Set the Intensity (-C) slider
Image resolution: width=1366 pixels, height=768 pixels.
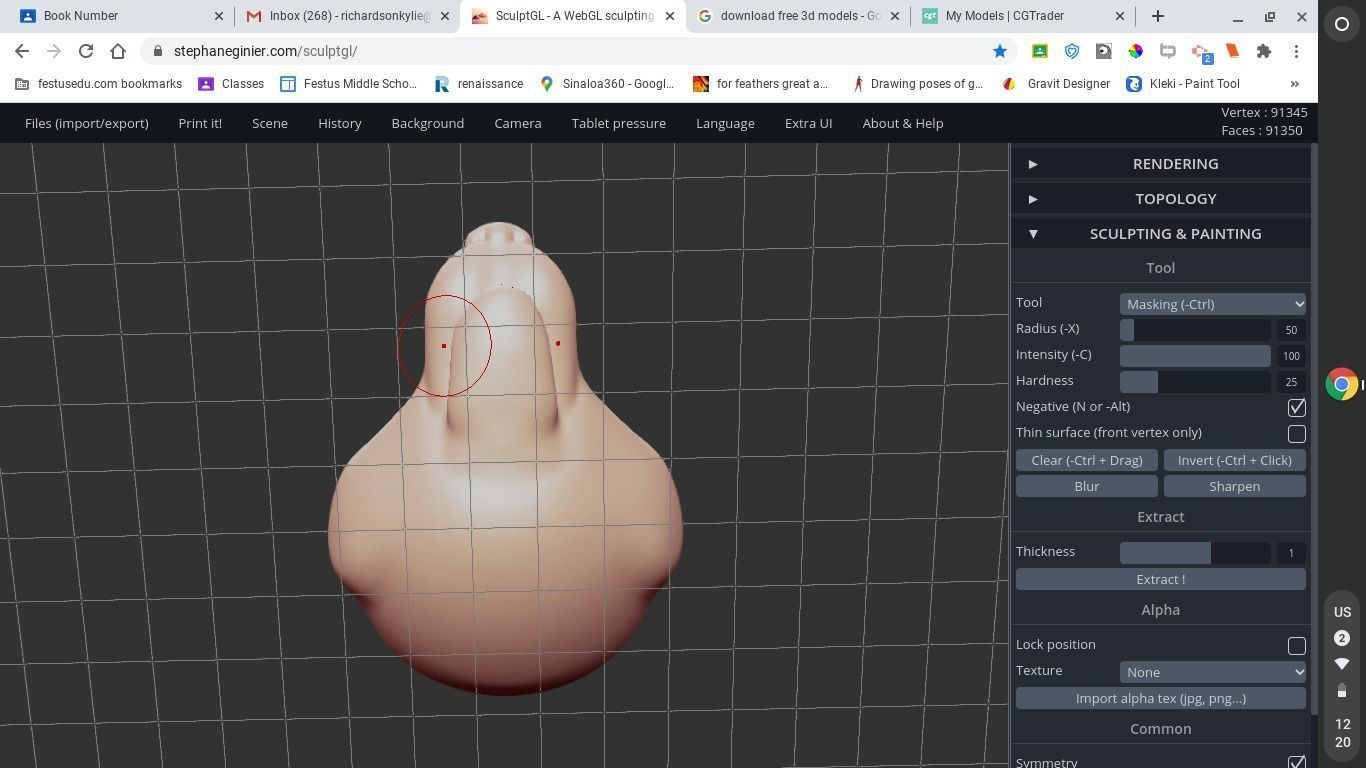coord(1195,356)
